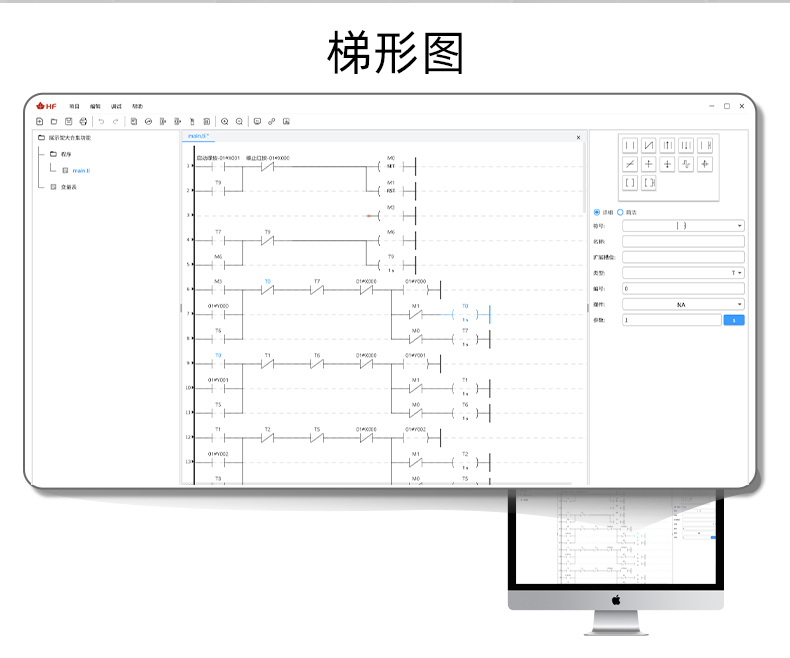
Task: Select the 简洁 radio button
Action: (620, 212)
